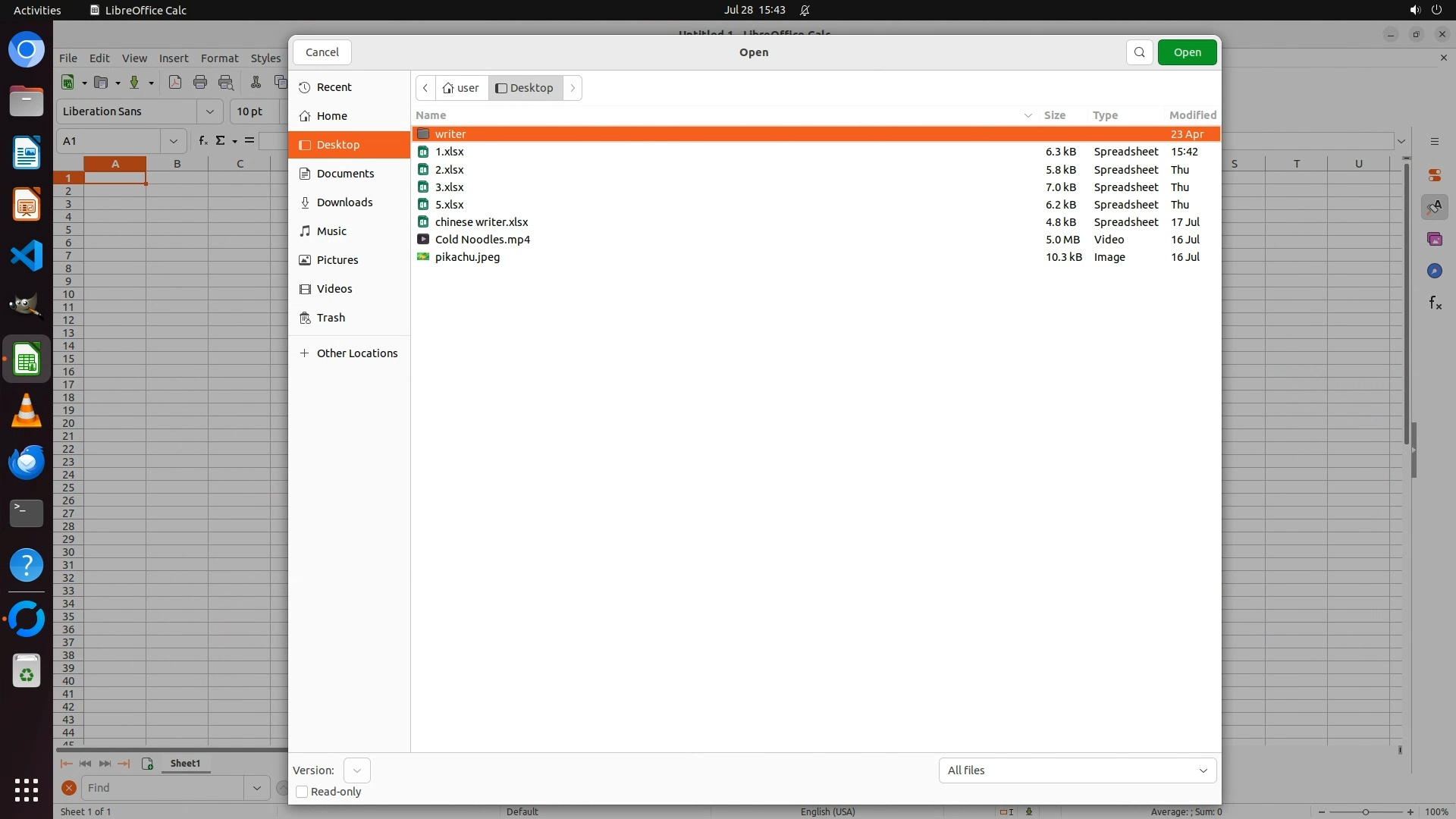Open the All files filter dropdown
Screen dimensions: 1456x819
[1077, 770]
